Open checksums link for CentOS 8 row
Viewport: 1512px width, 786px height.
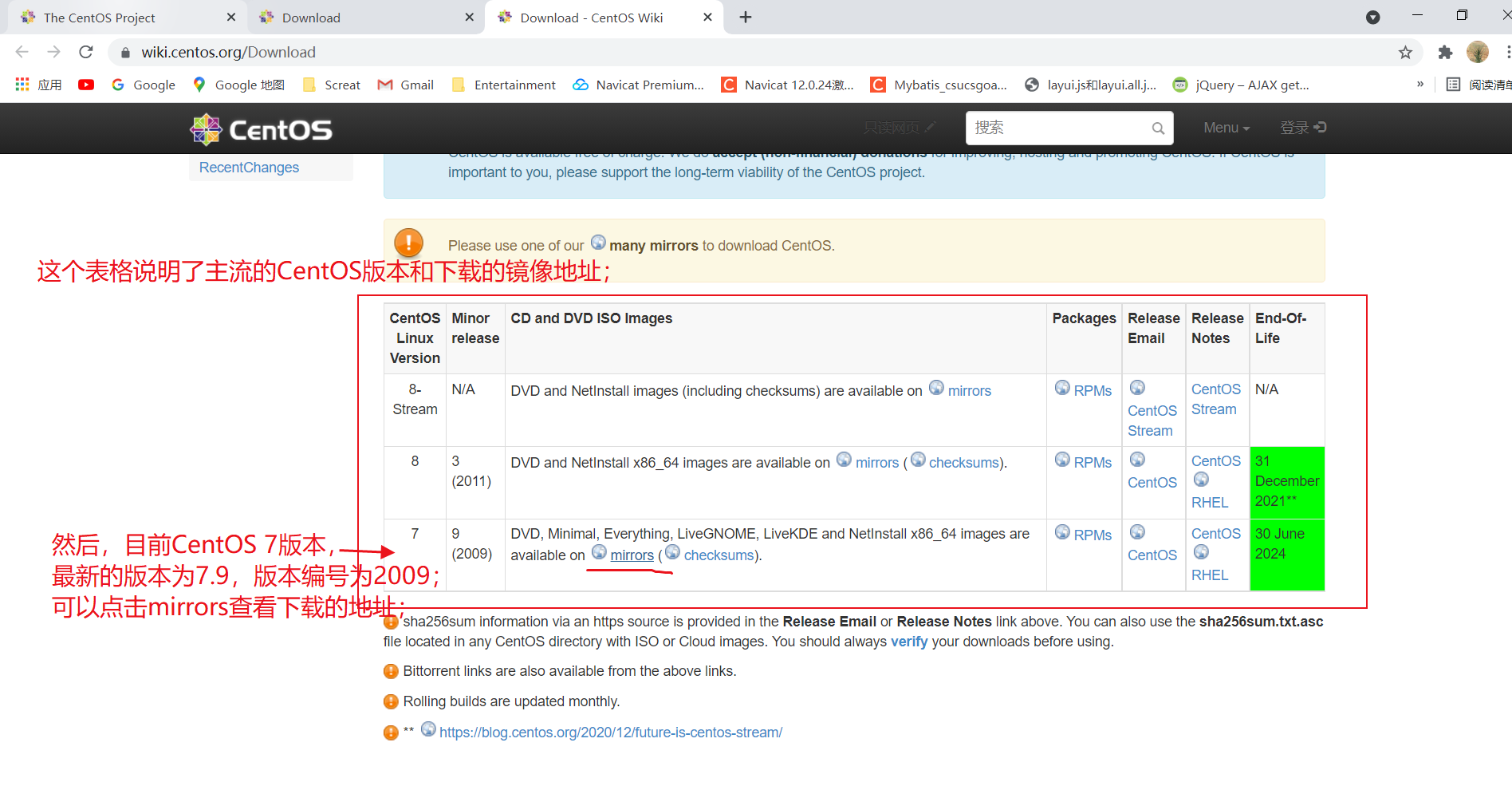(x=963, y=463)
